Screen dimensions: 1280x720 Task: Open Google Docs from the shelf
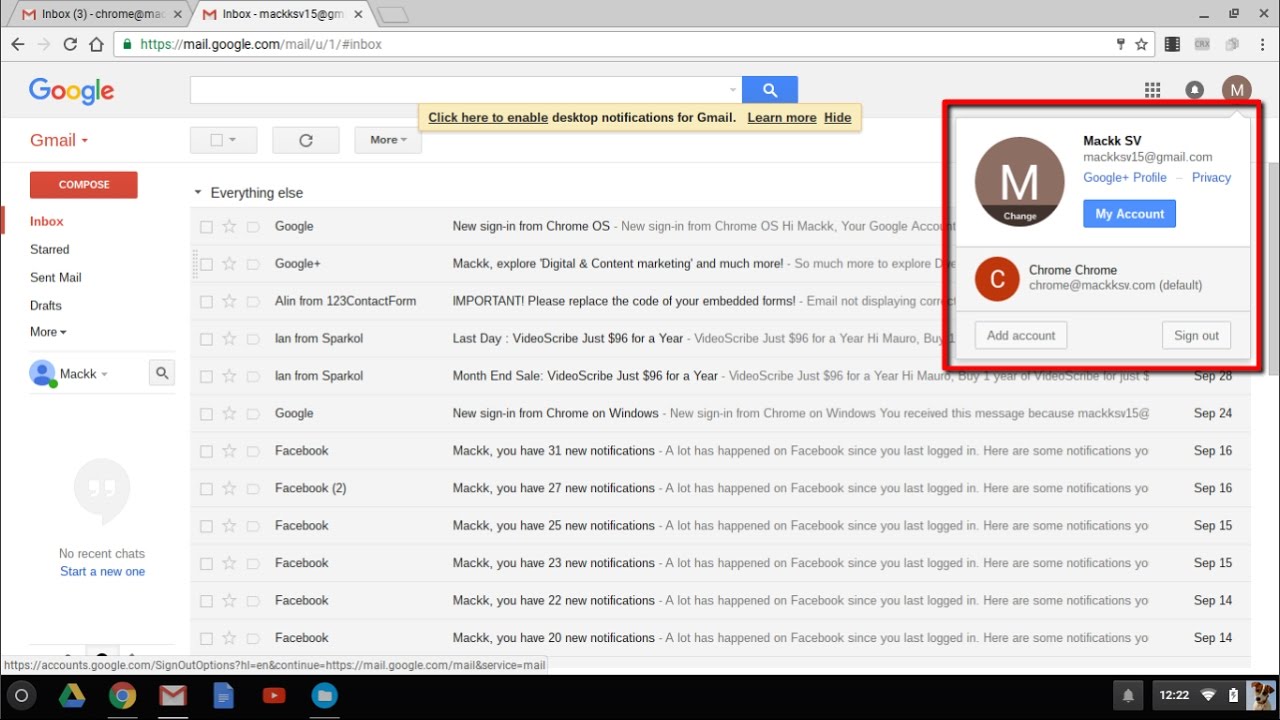pyautogui.click(x=223, y=695)
